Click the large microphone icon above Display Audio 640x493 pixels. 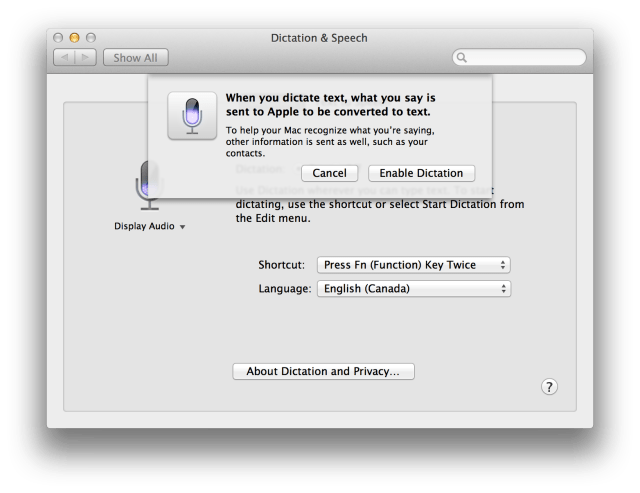tap(149, 186)
